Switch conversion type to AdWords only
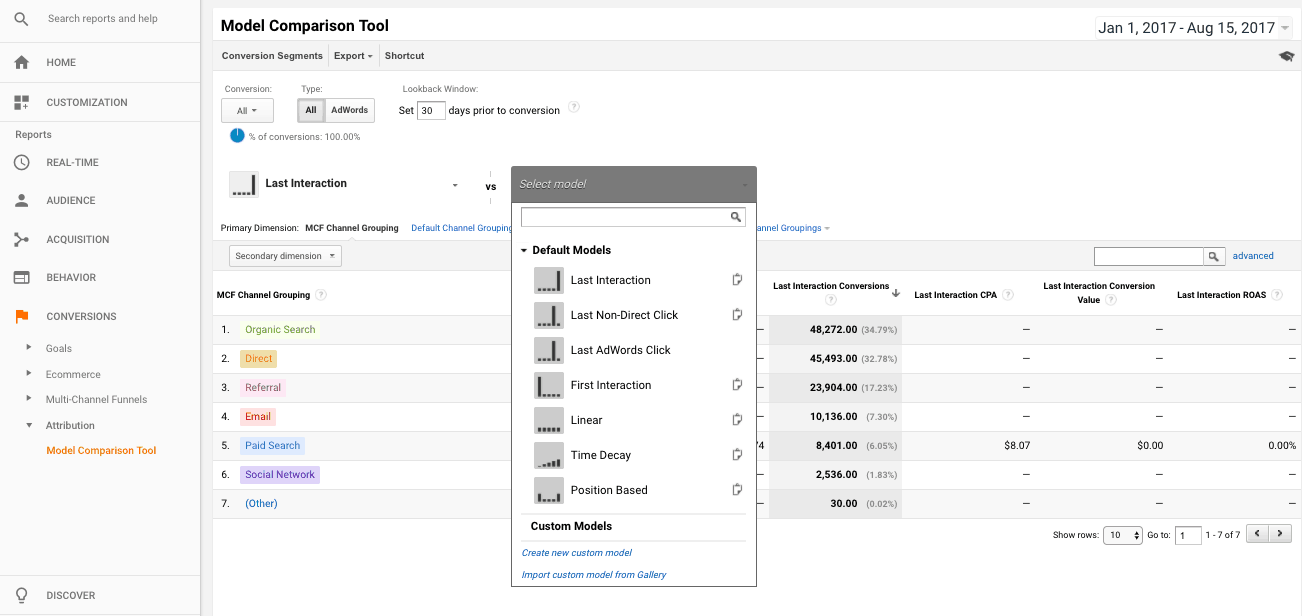Image resolution: width=1302 pixels, height=616 pixels. pyautogui.click(x=350, y=110)
